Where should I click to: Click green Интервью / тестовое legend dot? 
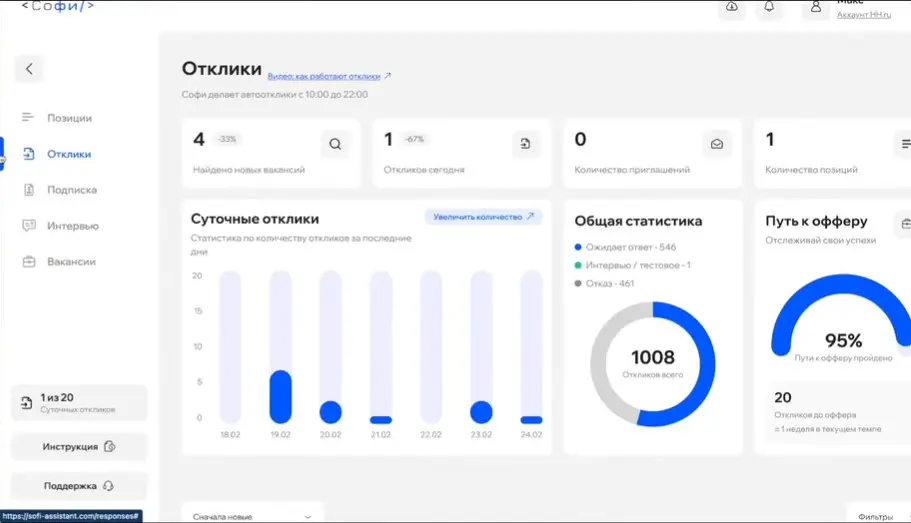[578, 265]
